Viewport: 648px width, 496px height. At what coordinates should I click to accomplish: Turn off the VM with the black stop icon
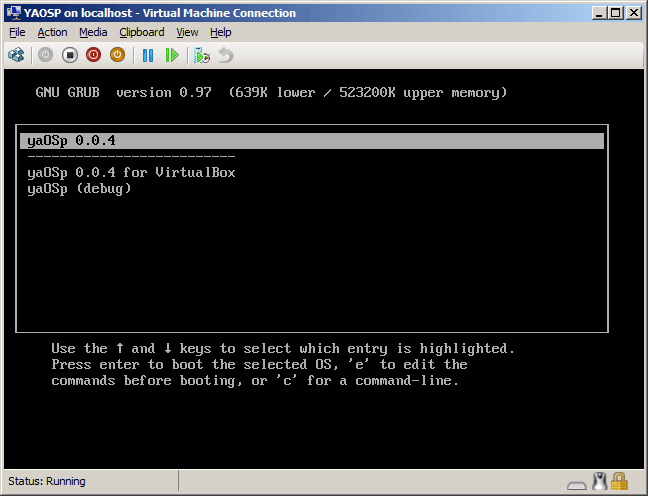click(x=70, y=55)
